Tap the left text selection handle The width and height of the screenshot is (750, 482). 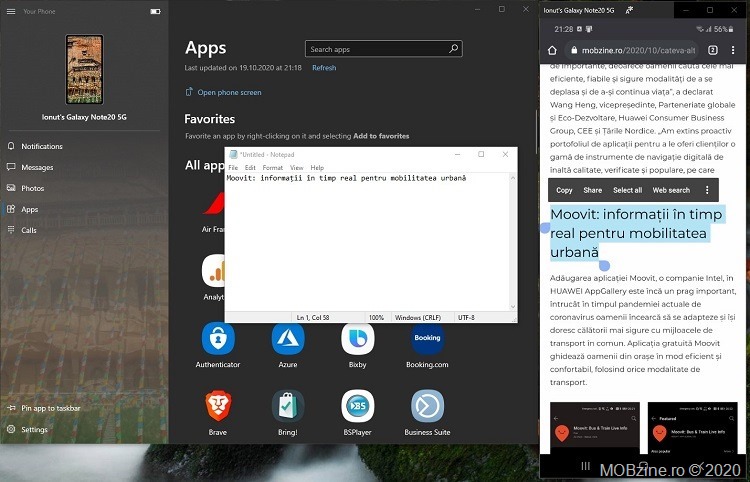(x=545, y=228)
